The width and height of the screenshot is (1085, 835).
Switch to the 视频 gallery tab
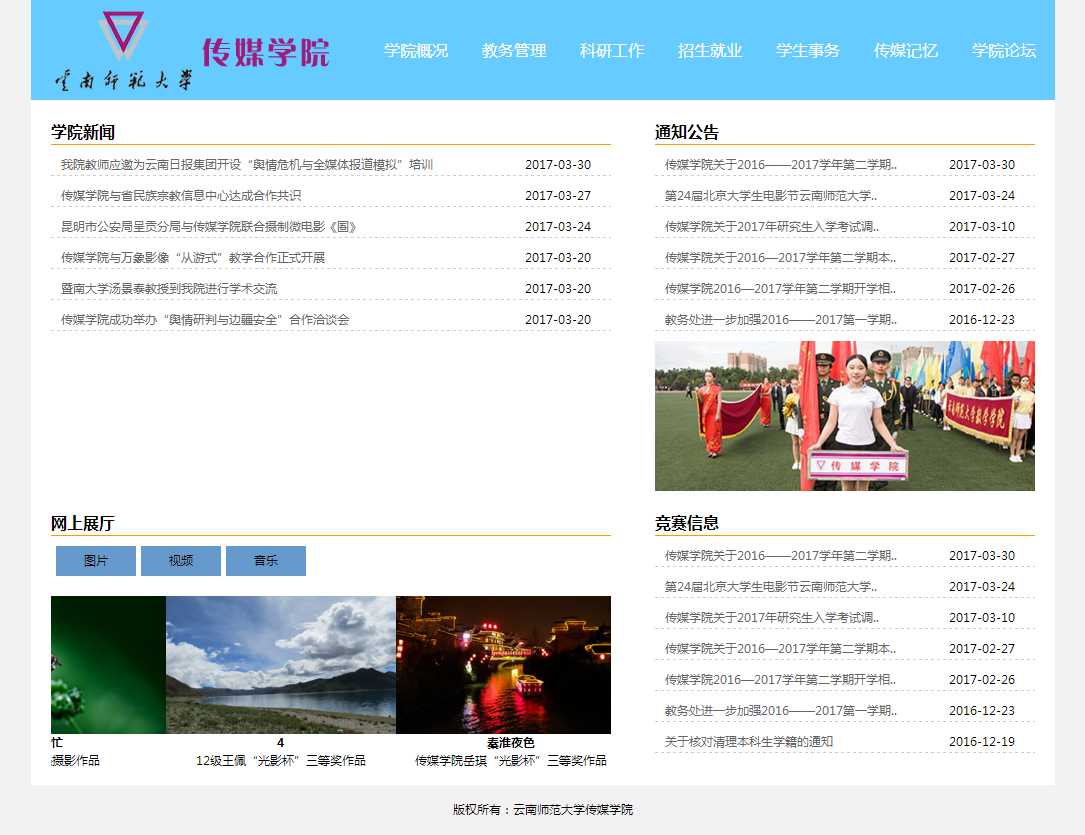[181, 561]
